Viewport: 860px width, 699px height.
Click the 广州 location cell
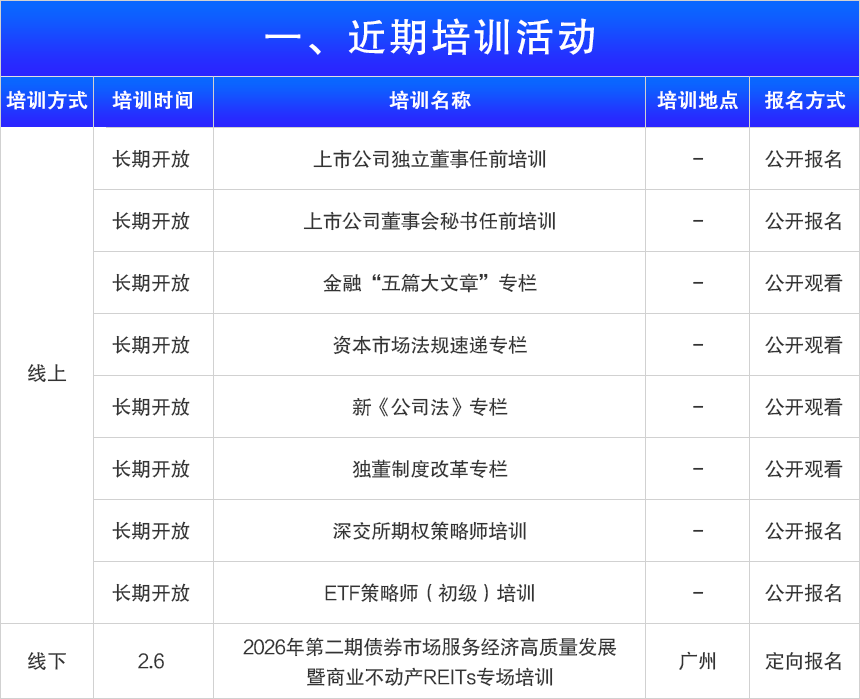[697, 661]
